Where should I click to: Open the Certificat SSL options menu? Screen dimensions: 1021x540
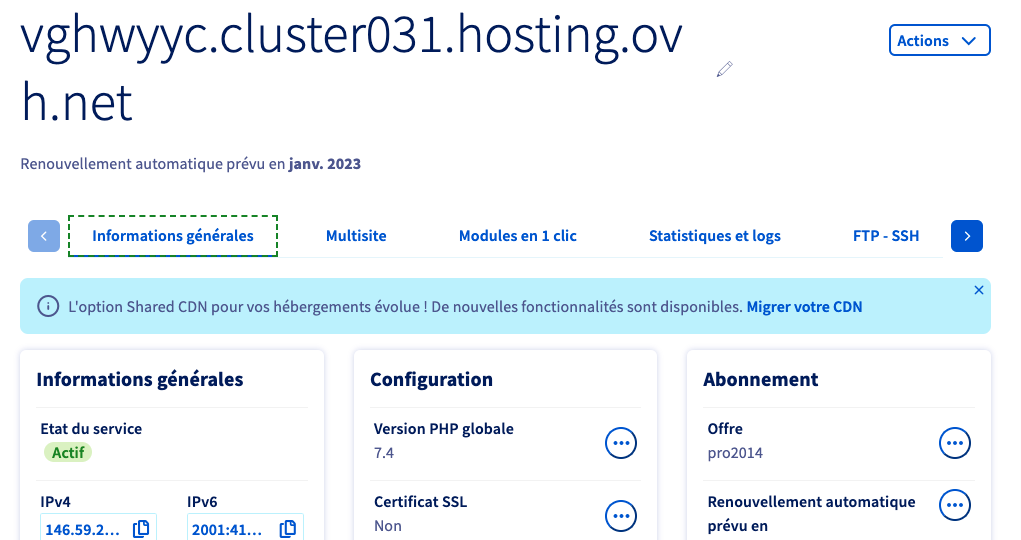(621, 516)
